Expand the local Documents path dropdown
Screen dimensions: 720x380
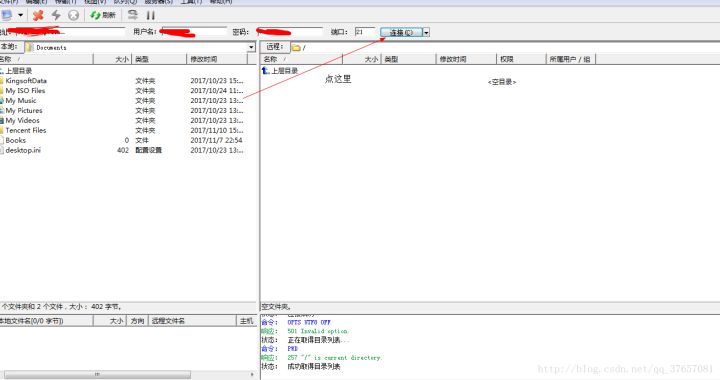(x=251, y=47)
